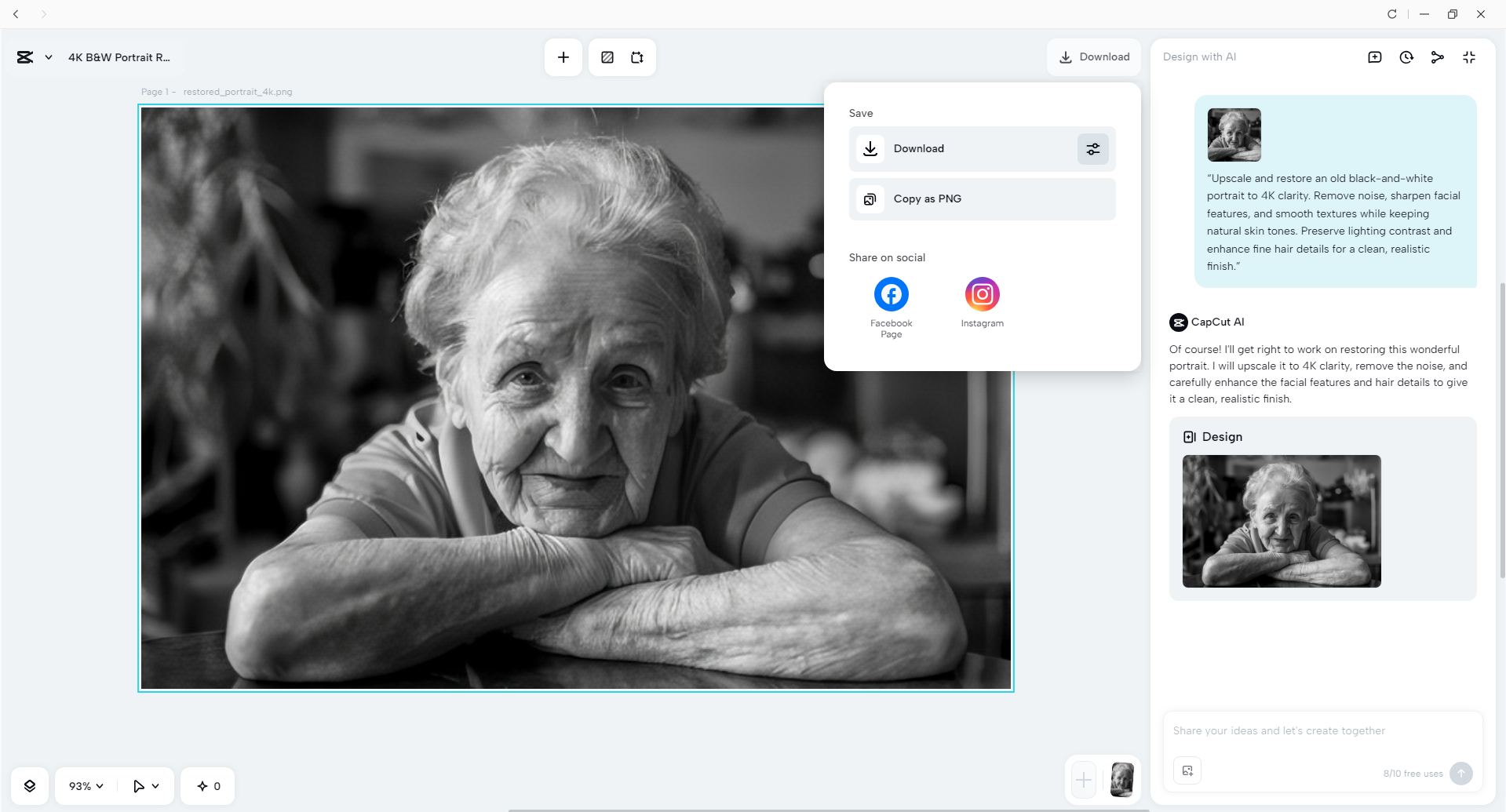Click the 8/10 free uses text
This screenshot has height=812, width=1506.
click(x=1413, y=774)
